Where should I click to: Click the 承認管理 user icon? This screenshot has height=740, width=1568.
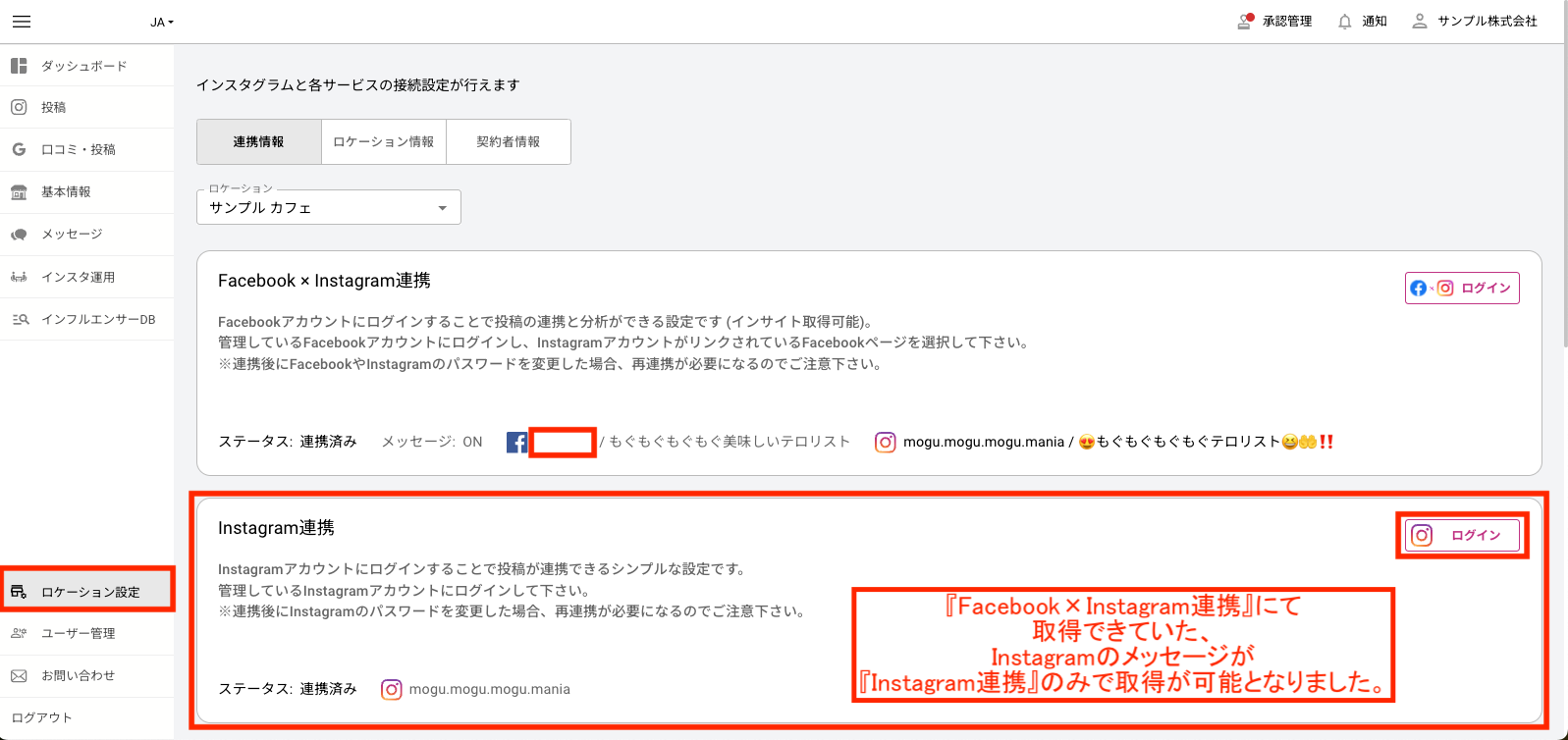coord(1246,21)
